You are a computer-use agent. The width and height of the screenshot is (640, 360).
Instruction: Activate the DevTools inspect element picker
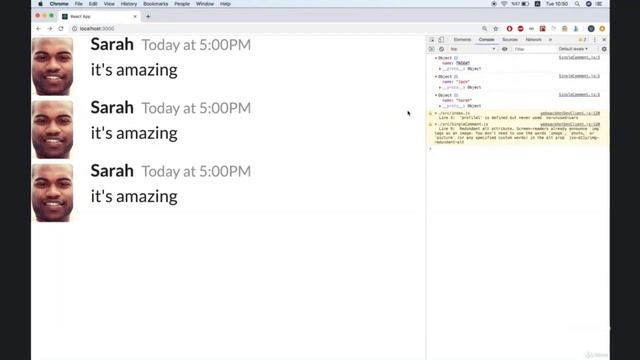[x=432, y=40]
